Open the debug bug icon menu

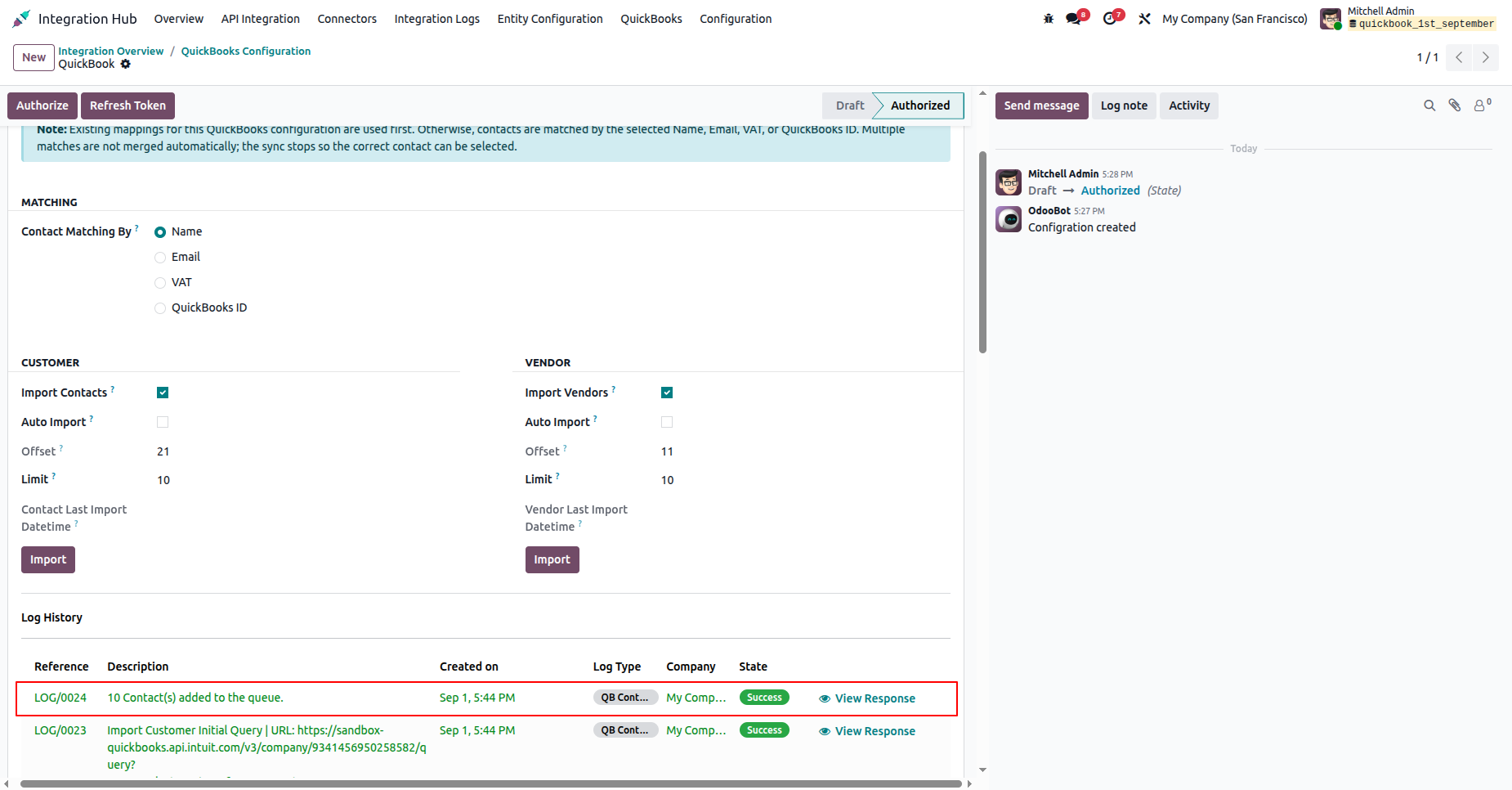point(1049,19)
